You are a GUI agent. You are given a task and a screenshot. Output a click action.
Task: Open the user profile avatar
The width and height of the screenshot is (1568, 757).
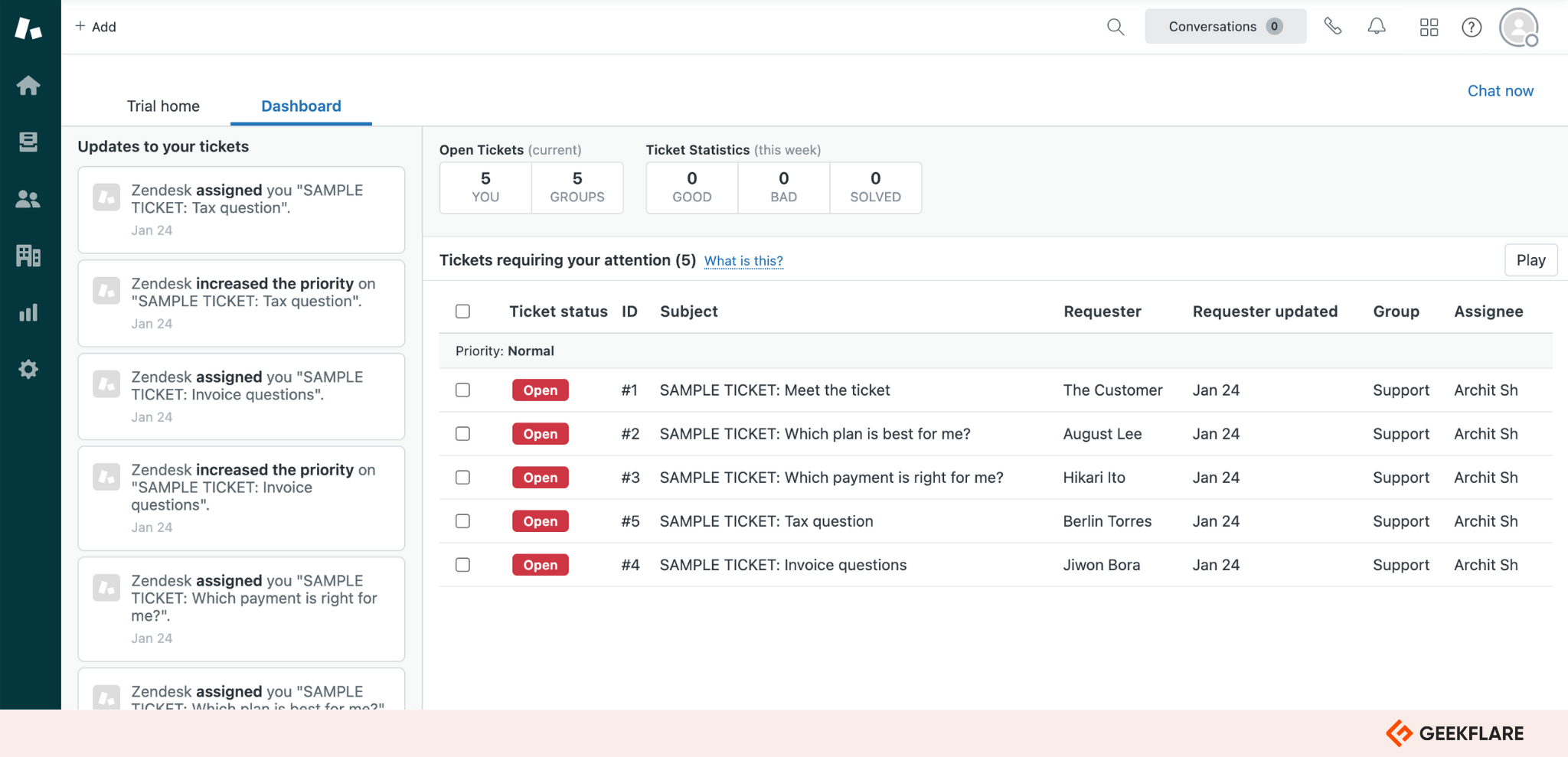pos(1519,28)
